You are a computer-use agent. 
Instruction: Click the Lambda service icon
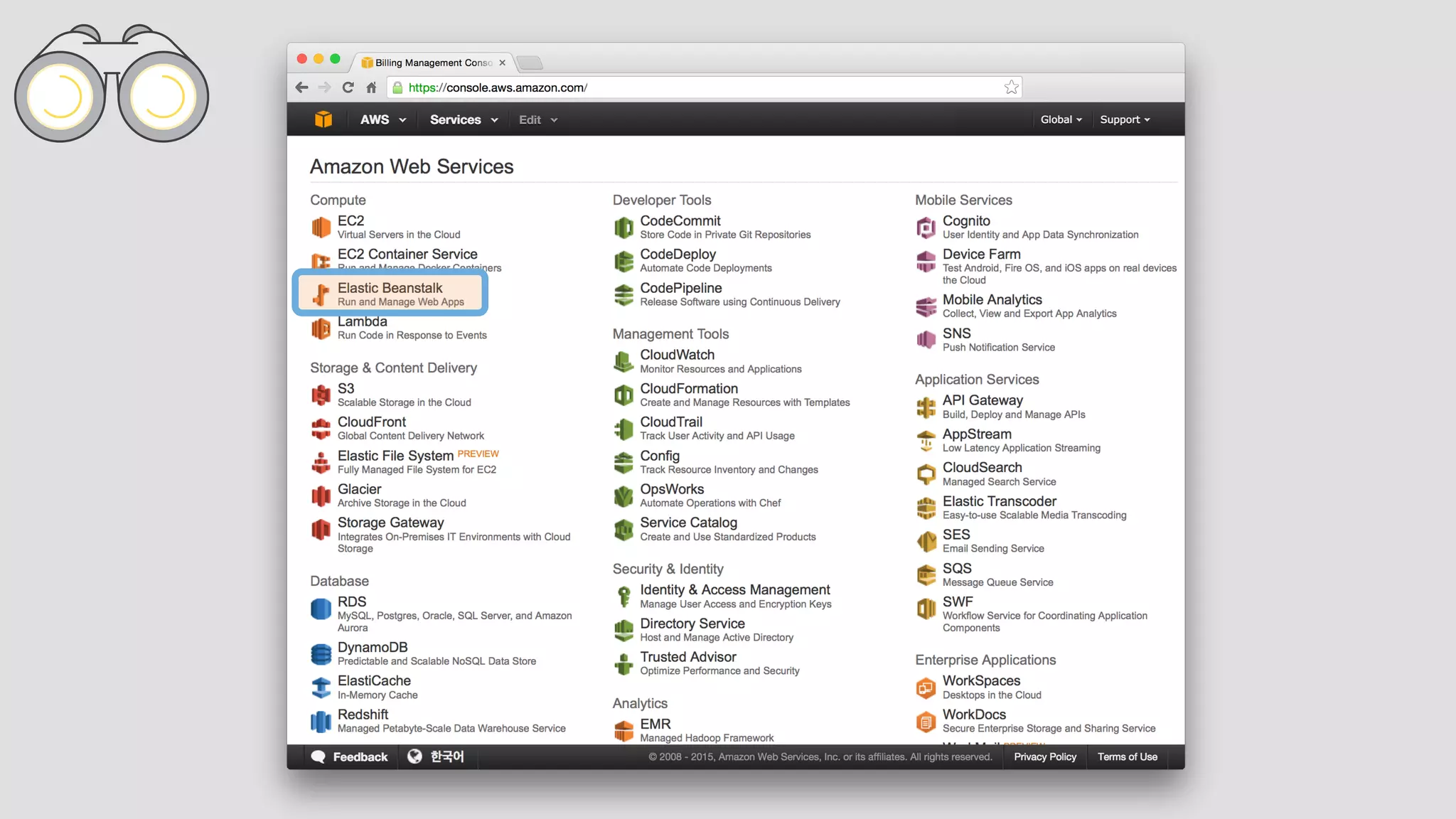pyautogui.click(x=321, y=329)
